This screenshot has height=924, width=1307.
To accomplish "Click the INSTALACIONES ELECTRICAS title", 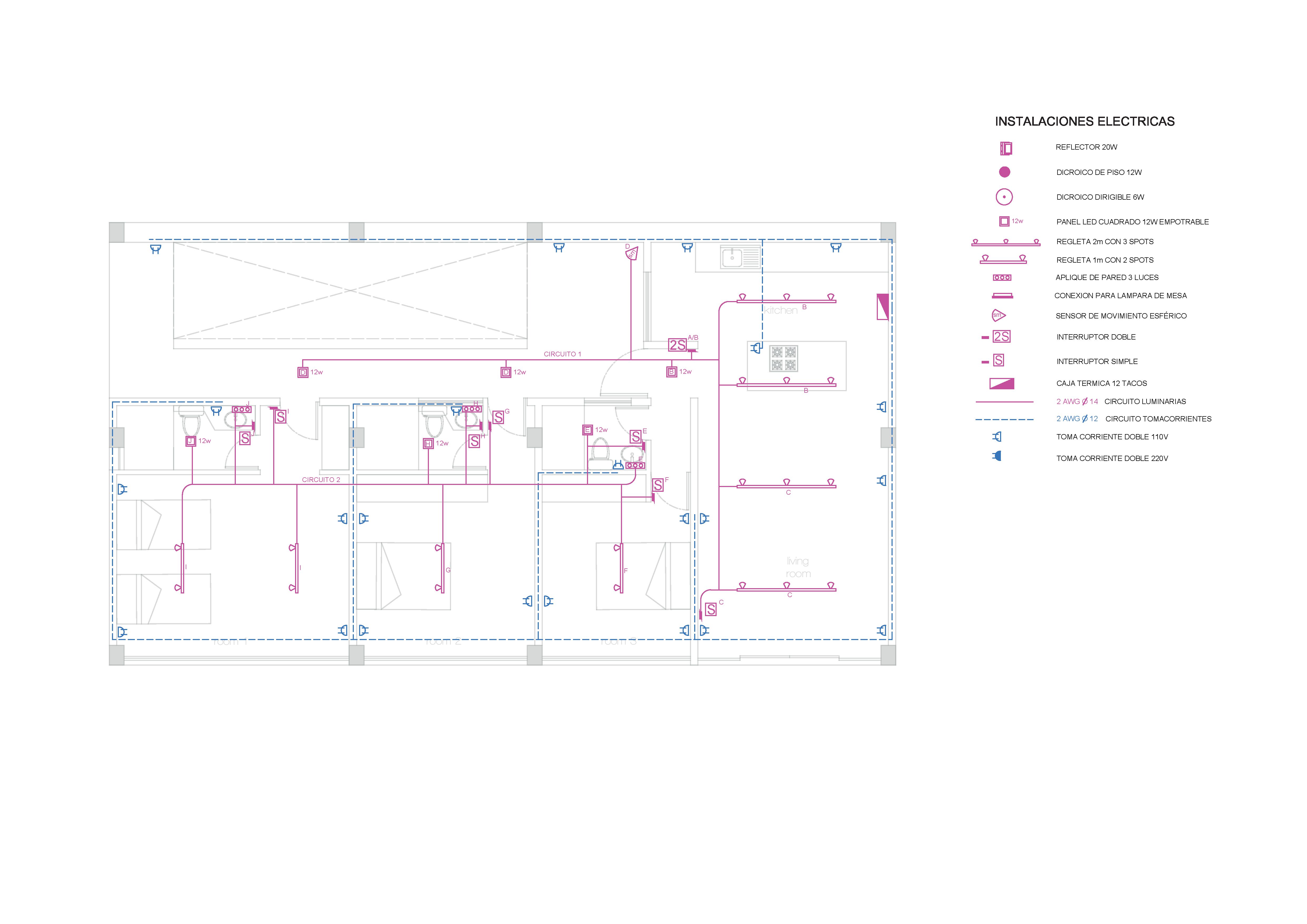I will coord(1084,121).
